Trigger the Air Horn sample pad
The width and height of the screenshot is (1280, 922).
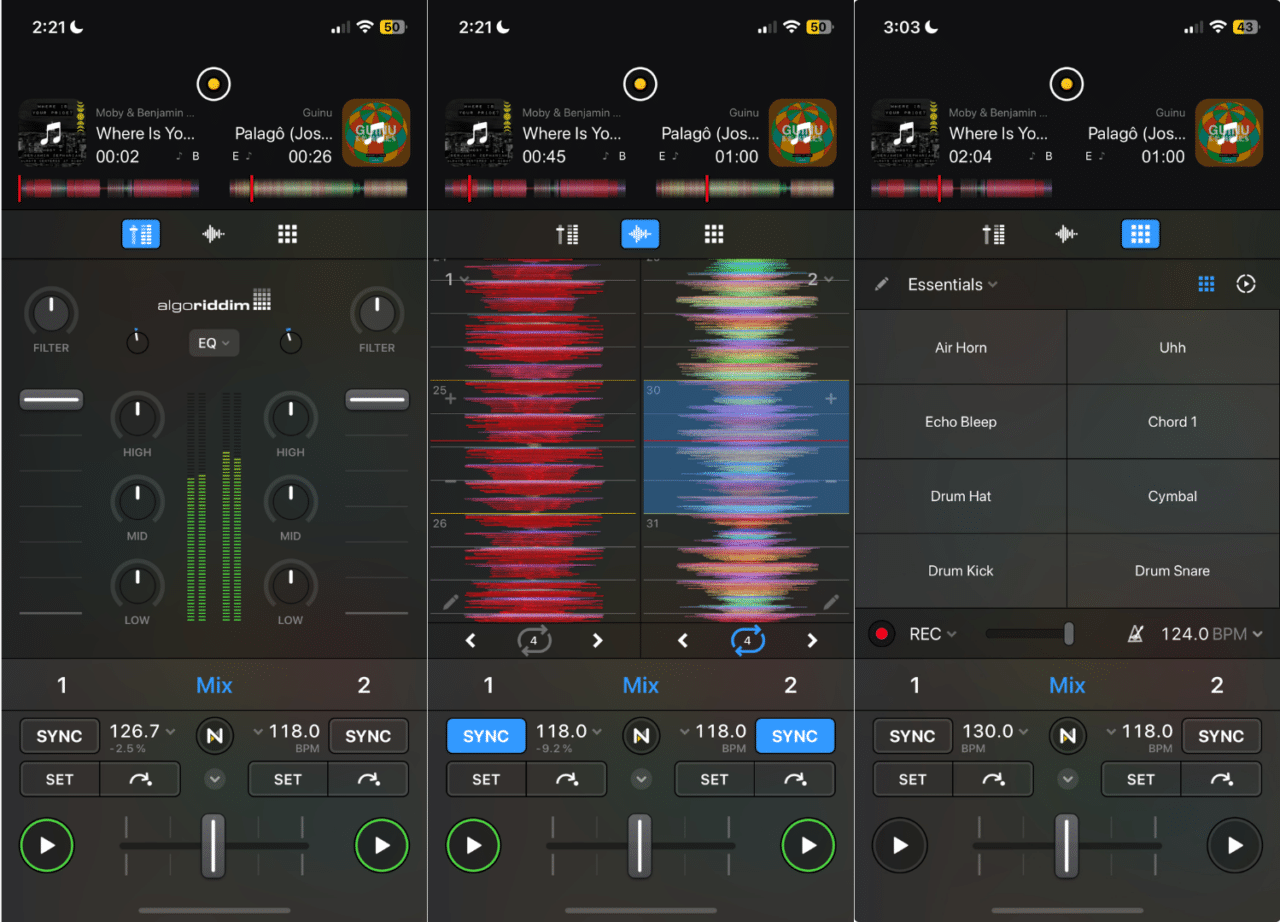coord(961,347)
